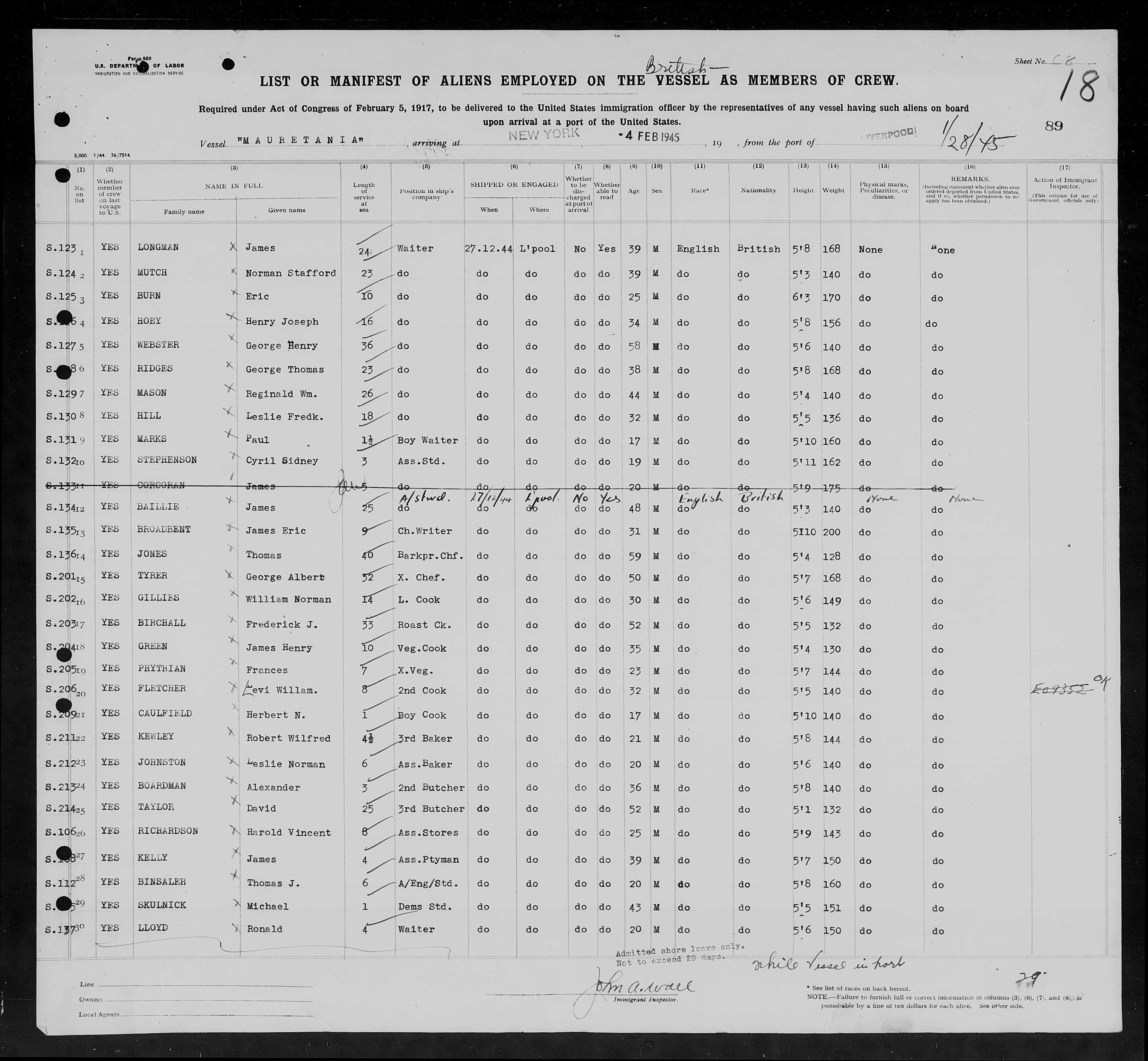Click the position "Veg.Cook"
Viewport: 1148px width, 1061px height.
click(x=422, y=648)
